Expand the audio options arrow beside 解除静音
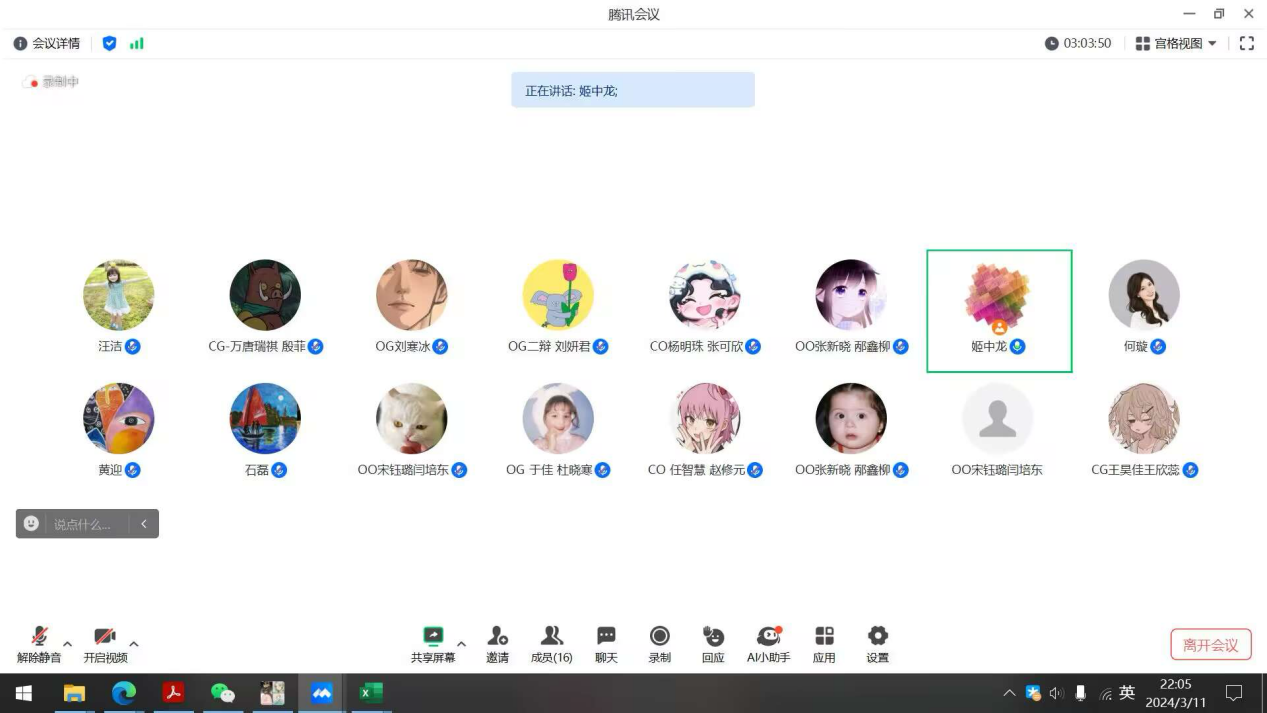 tap(68, 643)
